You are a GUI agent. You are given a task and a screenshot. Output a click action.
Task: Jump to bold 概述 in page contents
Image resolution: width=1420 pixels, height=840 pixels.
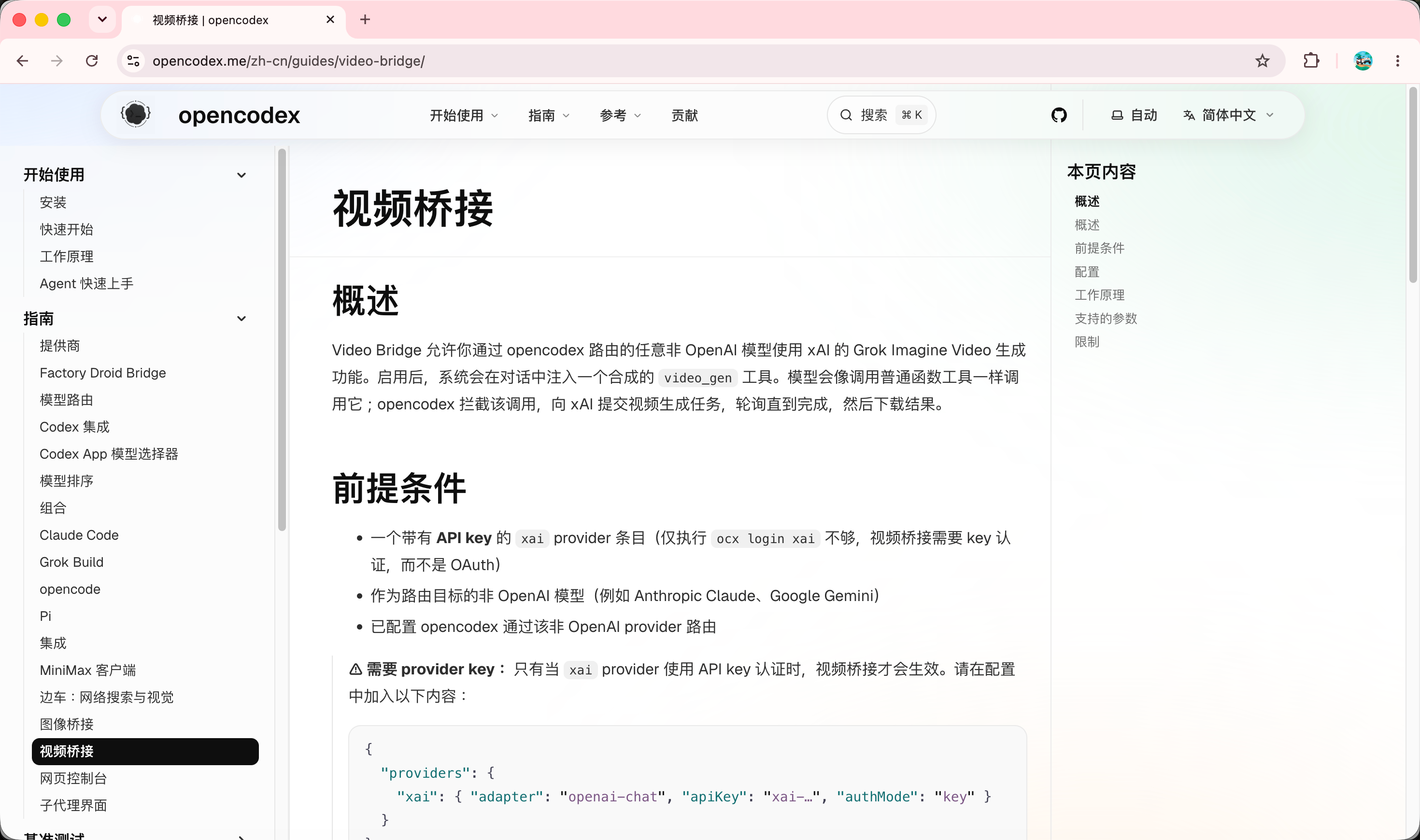pos(1087,201)
